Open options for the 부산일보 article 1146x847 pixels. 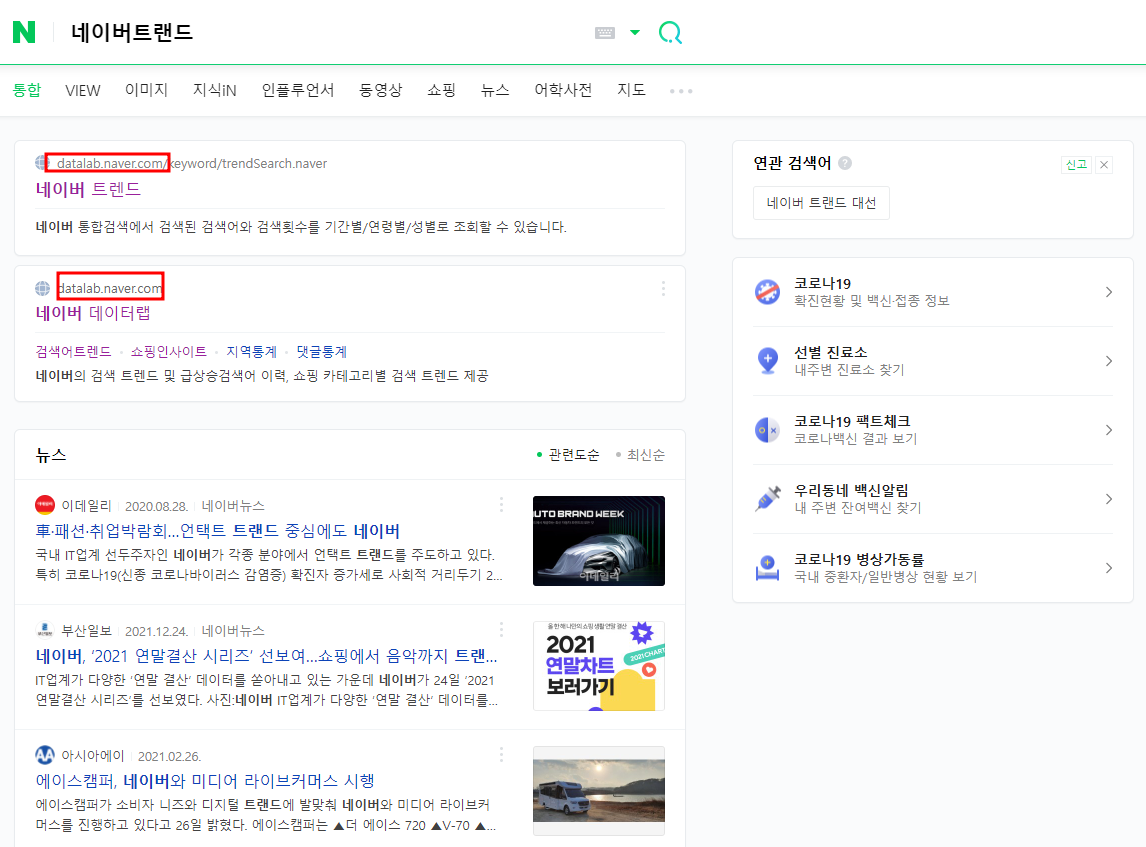point(501,629)
